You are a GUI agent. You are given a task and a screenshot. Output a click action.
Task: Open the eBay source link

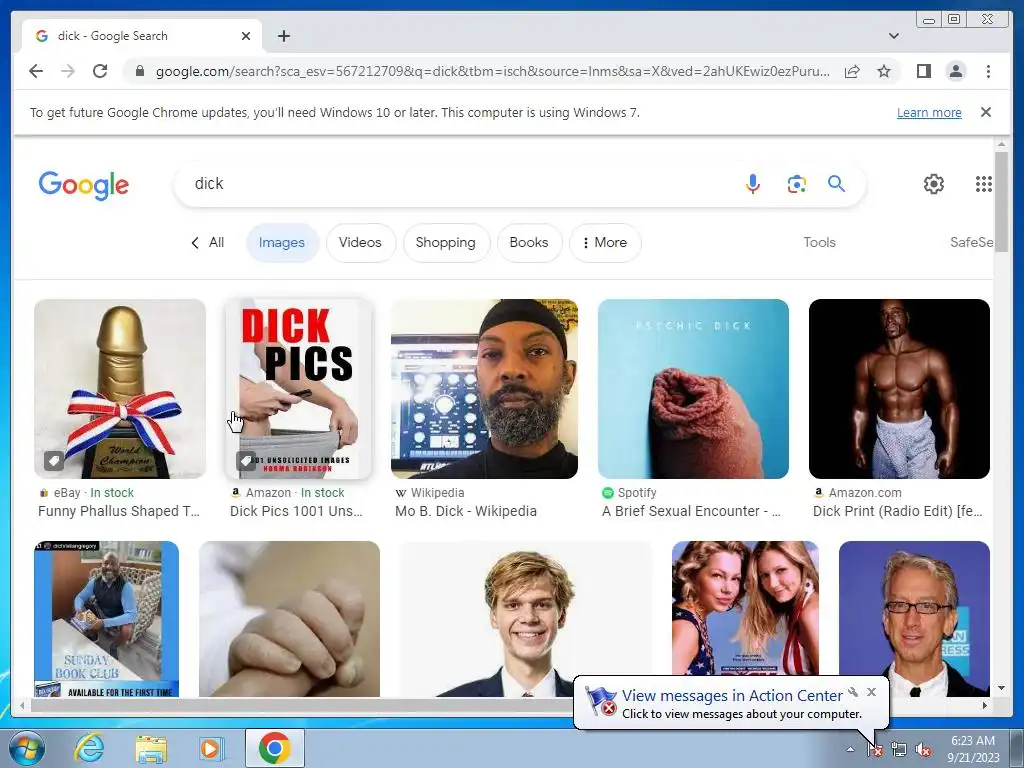pos(86,493)
